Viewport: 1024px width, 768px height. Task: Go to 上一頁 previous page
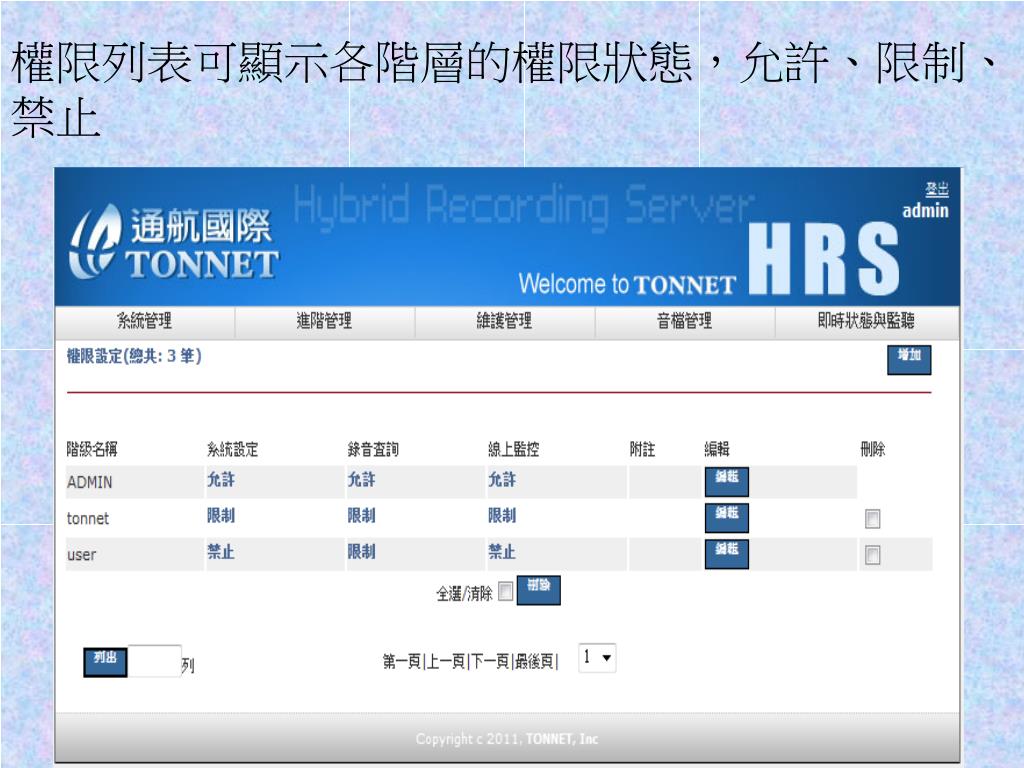(446, 662)
